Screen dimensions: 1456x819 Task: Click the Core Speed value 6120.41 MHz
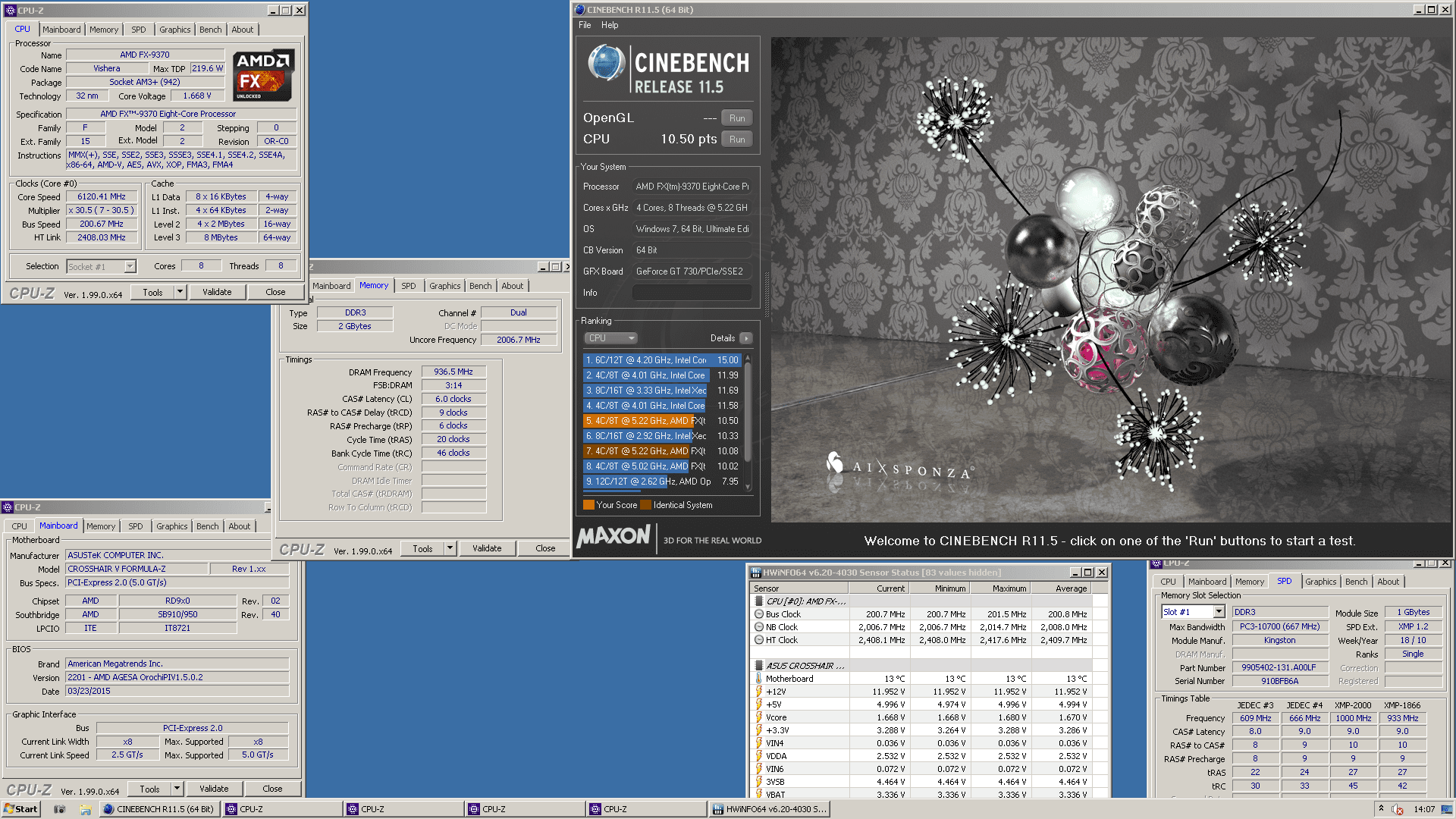(102, 197)
